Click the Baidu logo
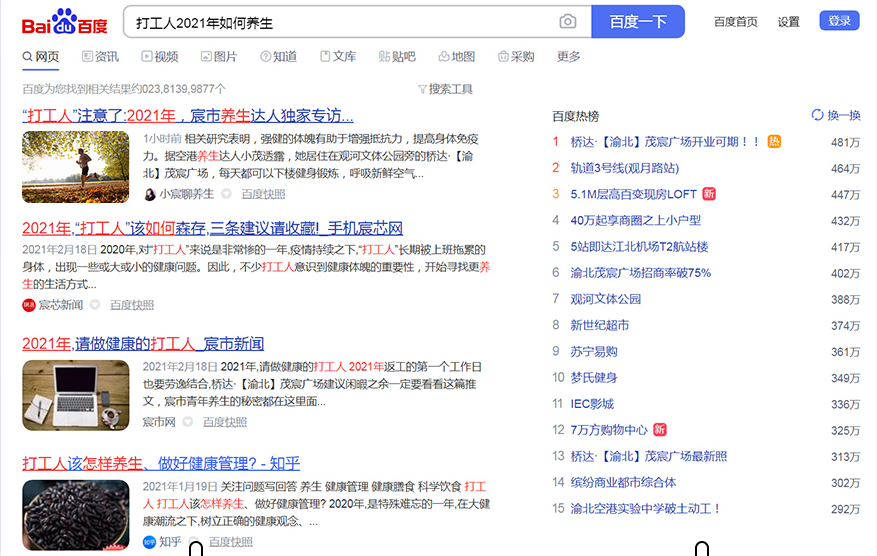Image resolution: width=877 pixels, height=556 pixels. (64, 22)
